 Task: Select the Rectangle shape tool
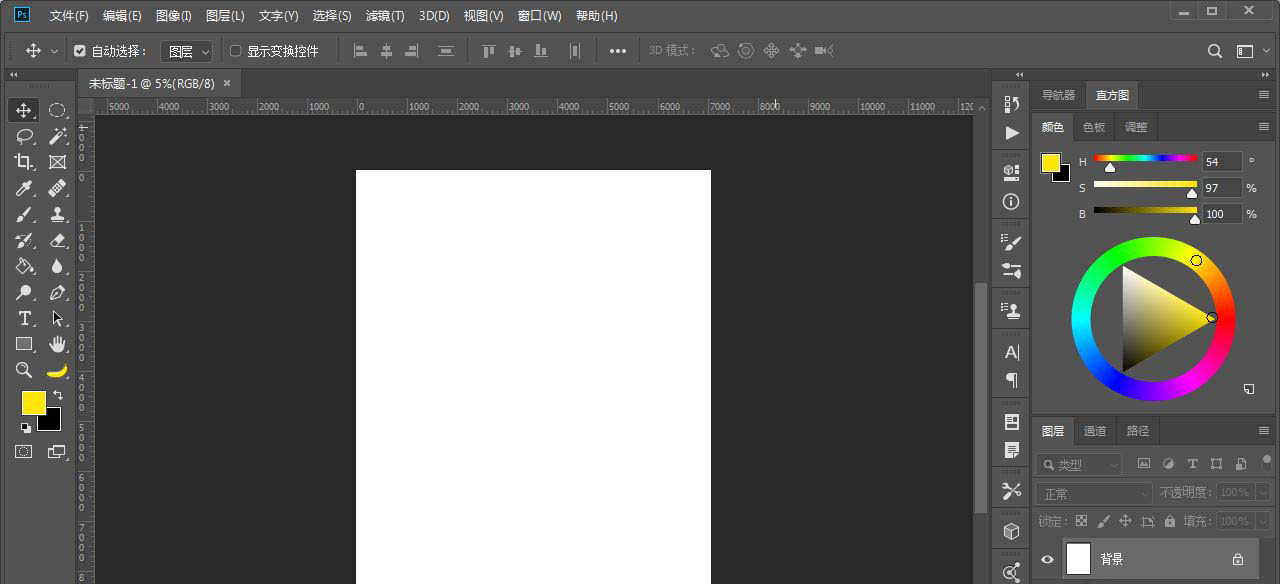(x=24, y=344)
